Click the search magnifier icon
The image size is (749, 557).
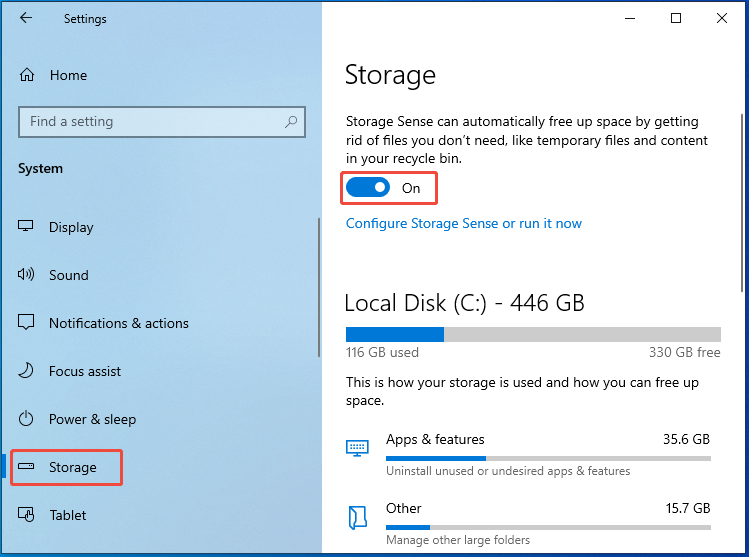(x=291, y=122)
